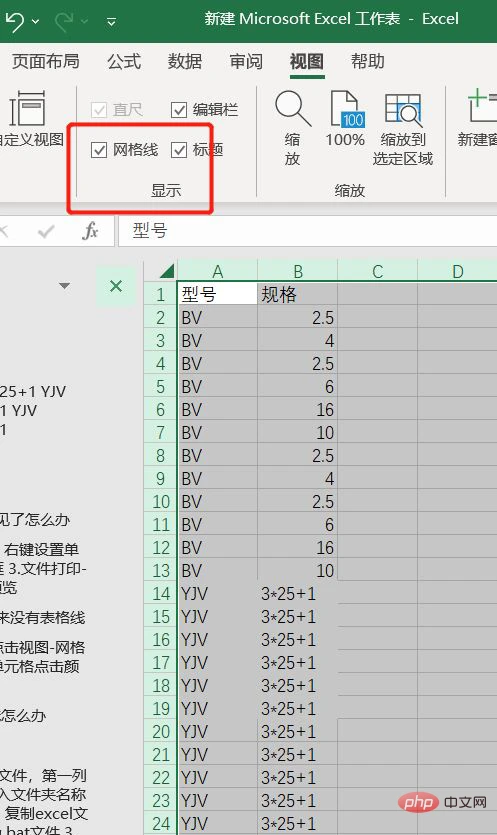This screenshot has width=497, height=835.
Task: Click the fx insert function icon
Action: [91, 231]
